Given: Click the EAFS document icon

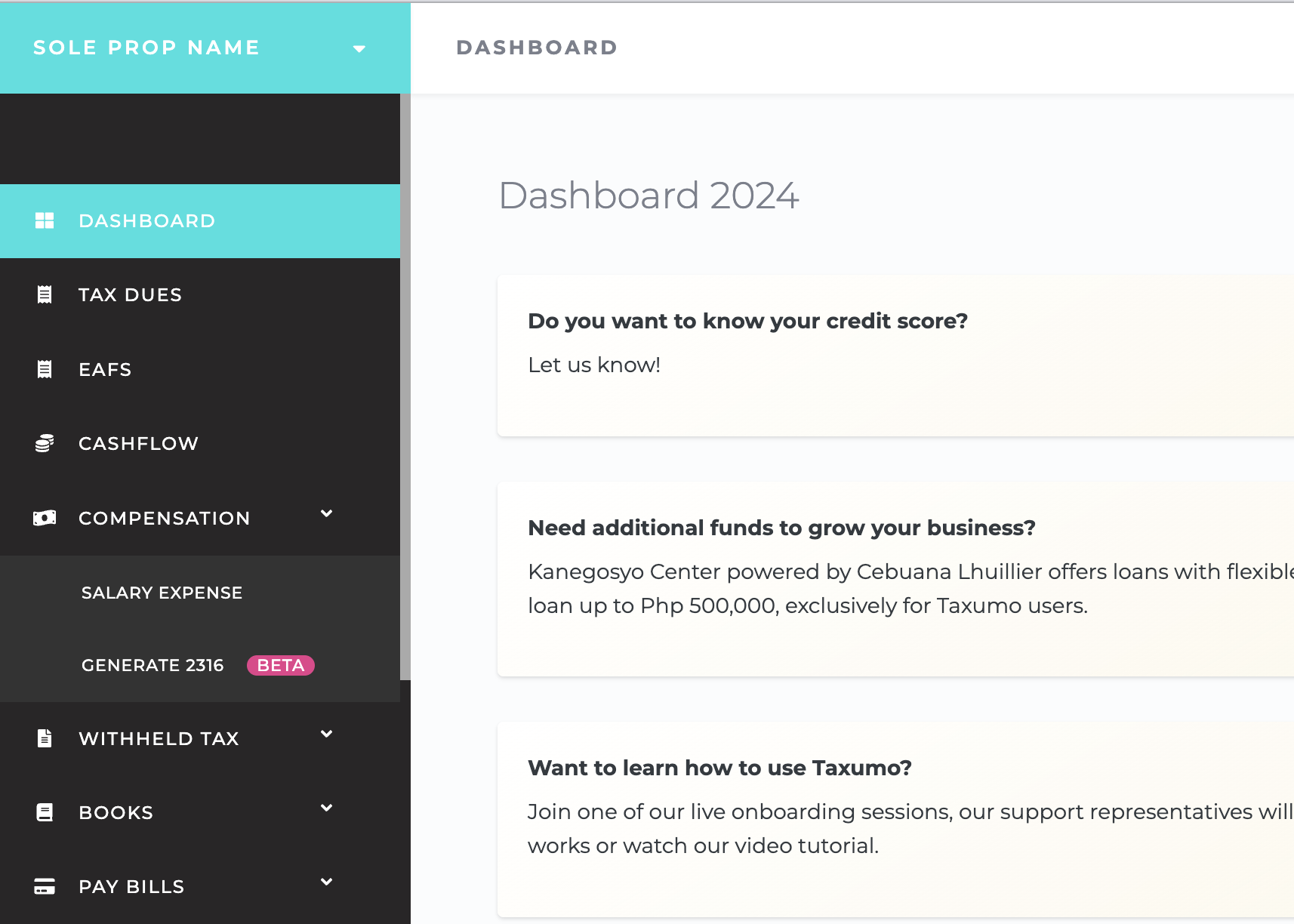Looking at the screenshot, I should [45, 369].
